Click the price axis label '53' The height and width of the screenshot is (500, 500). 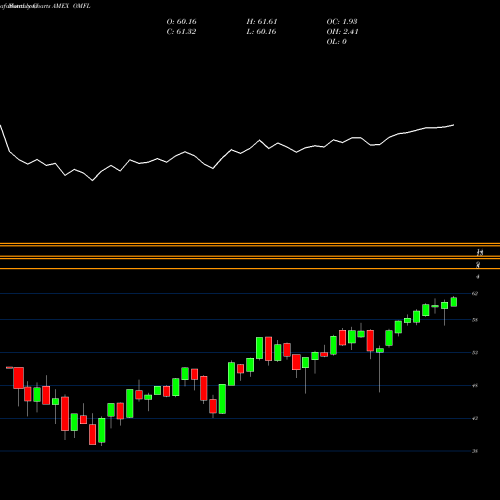coord(475,353)
